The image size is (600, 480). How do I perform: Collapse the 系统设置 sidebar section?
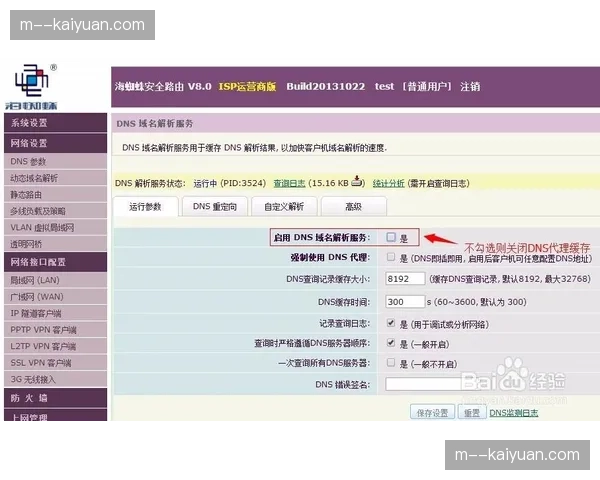(x=55, y=123)
